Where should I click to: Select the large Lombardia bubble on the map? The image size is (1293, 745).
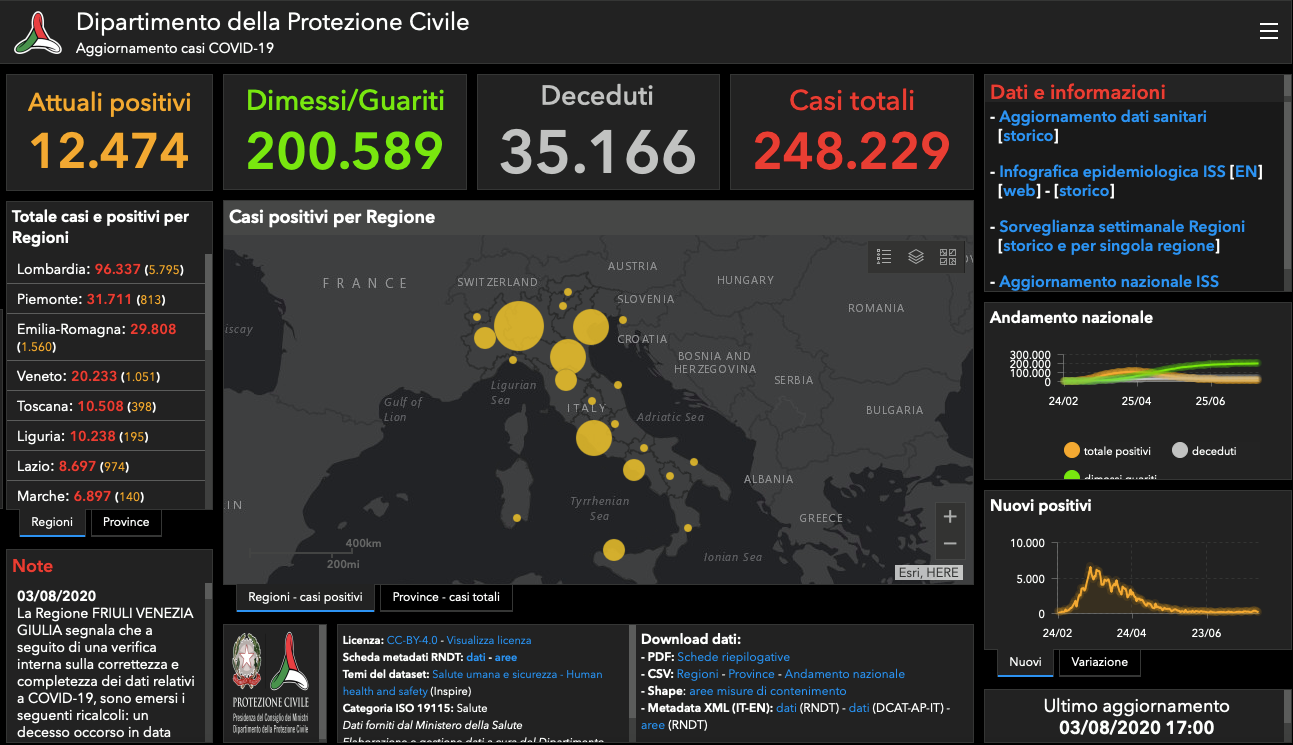click(519, 326)
